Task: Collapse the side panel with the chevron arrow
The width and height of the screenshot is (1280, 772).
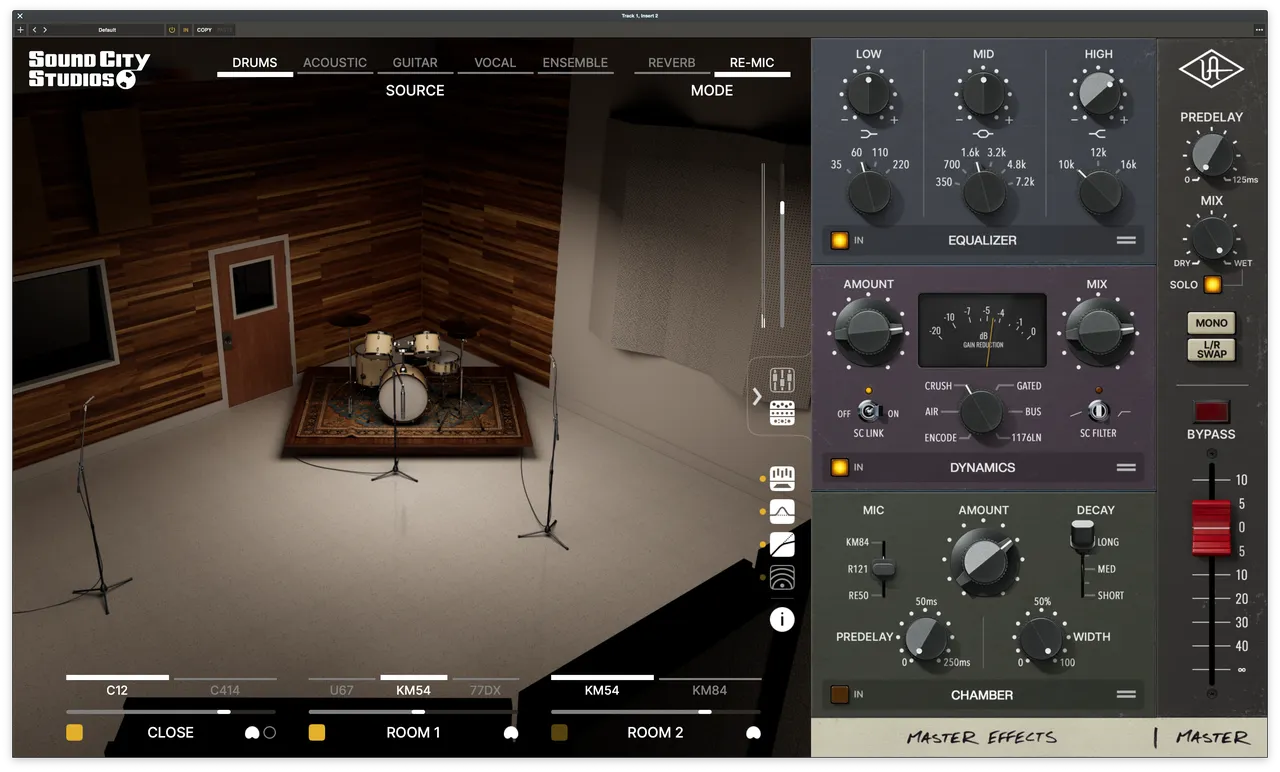Action: (x=757, y=396)
